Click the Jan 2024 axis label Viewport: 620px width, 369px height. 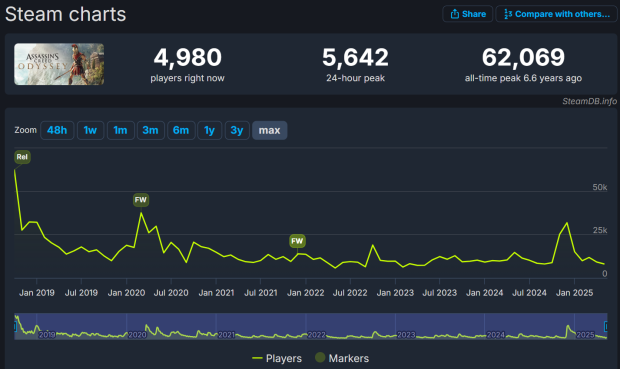coord(484,293)
